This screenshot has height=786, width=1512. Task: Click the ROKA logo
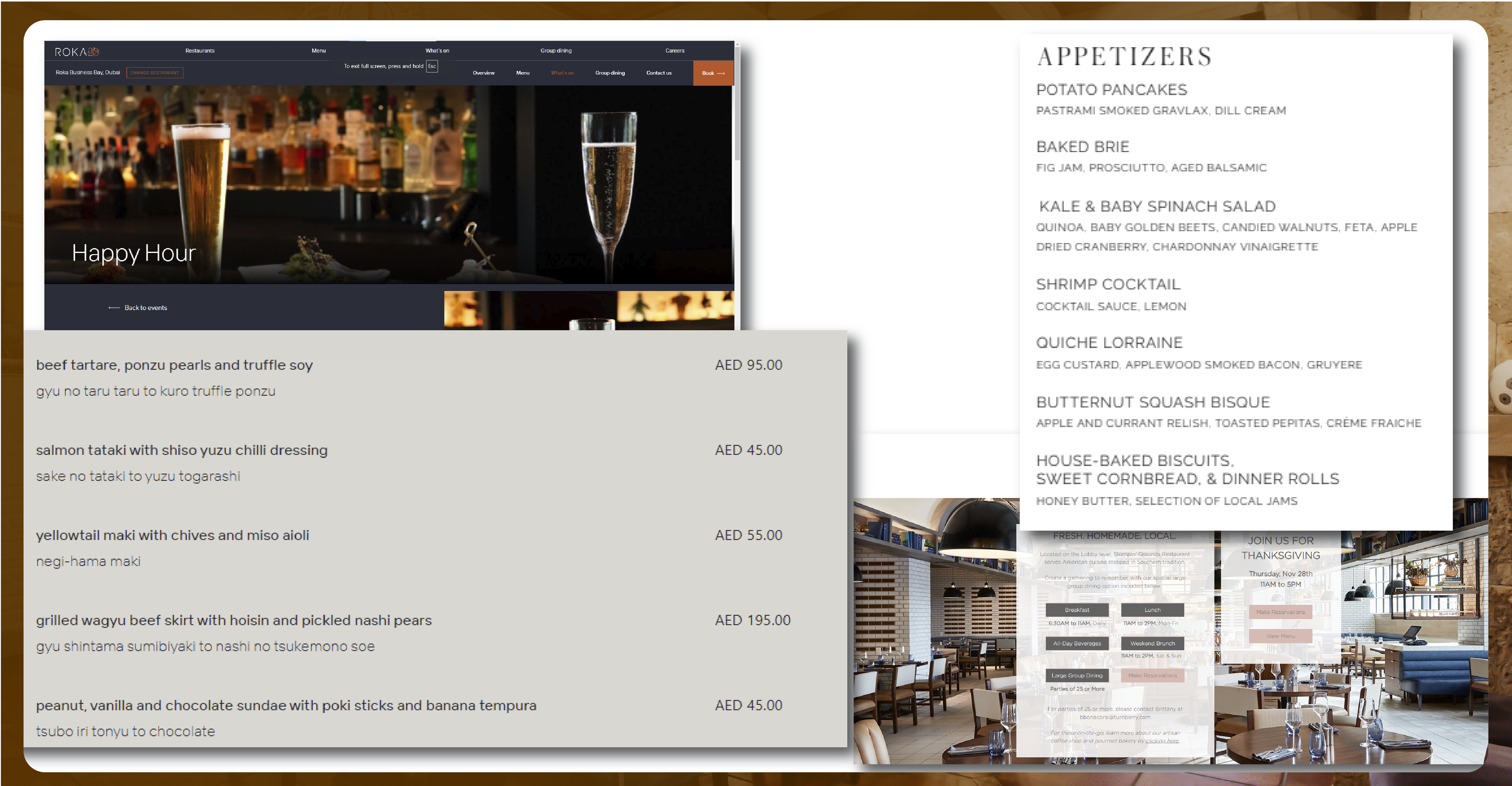tap(77, 52)
